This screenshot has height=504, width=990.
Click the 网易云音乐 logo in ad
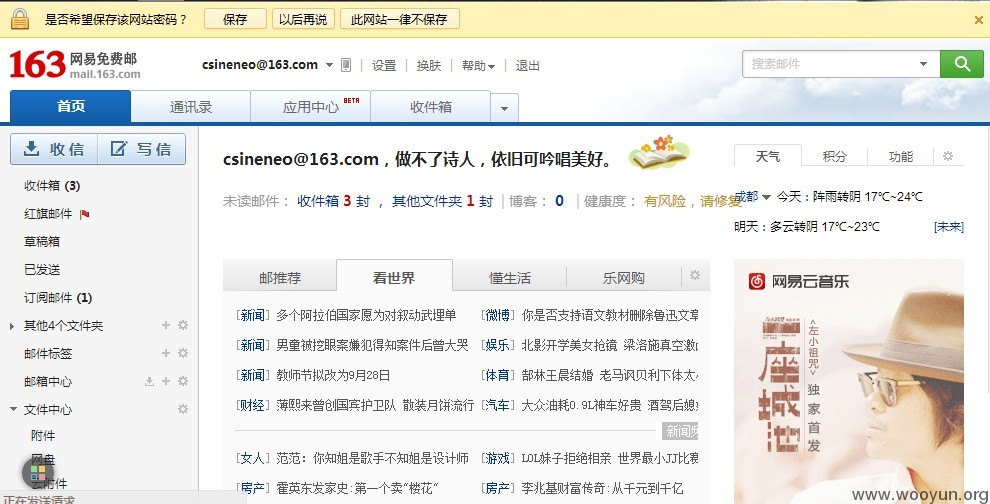coord(799,281)
